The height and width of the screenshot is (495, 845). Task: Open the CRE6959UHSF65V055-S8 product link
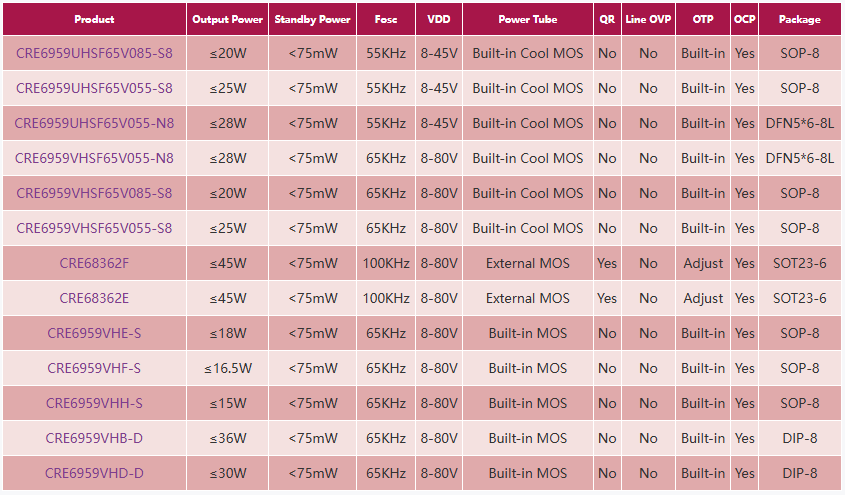[94, 88]
